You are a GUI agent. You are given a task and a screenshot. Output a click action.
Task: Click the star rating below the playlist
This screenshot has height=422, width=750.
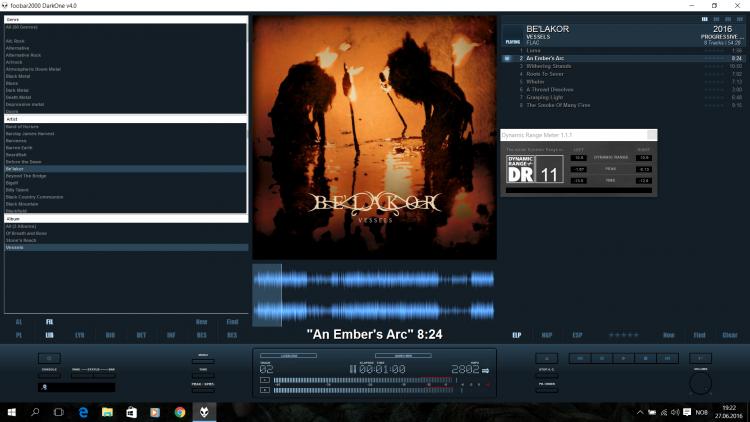tap(623, 335)
